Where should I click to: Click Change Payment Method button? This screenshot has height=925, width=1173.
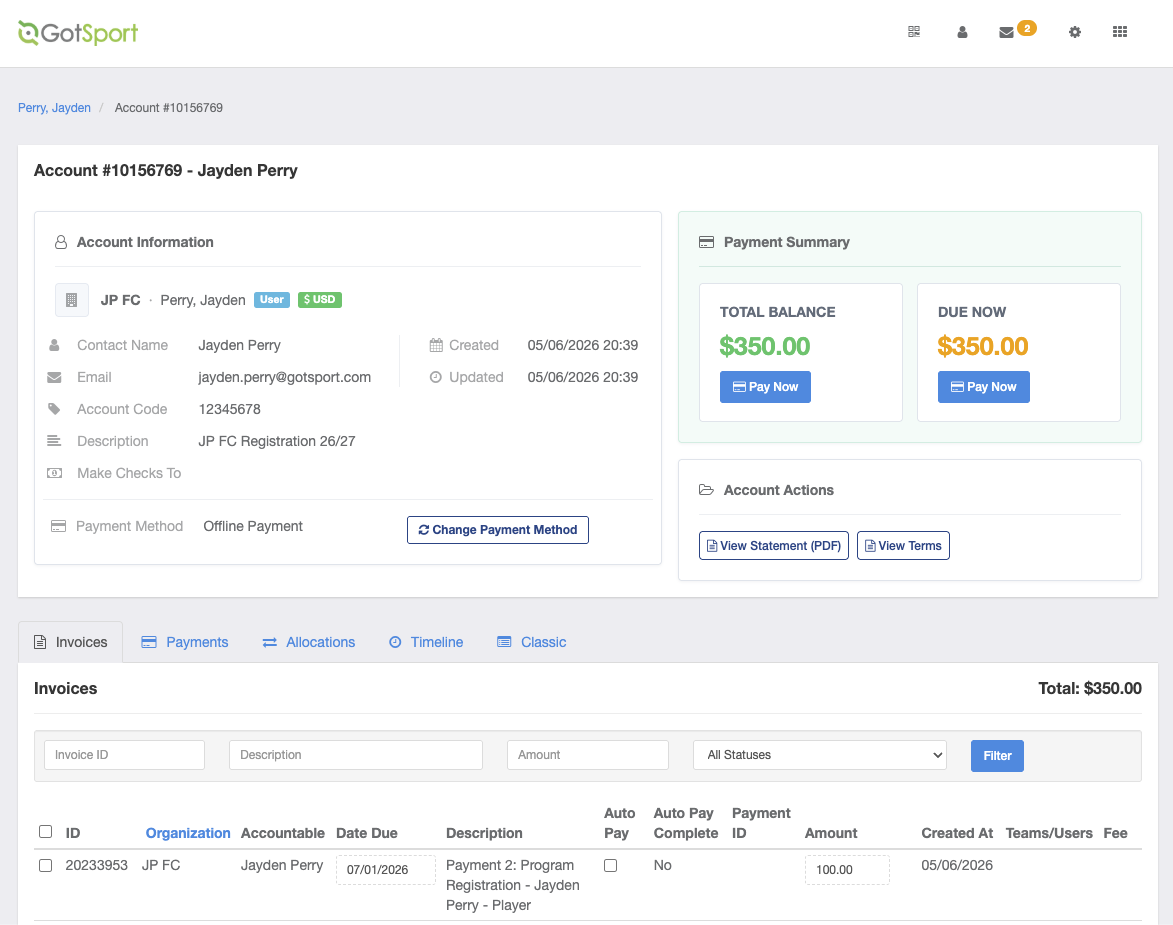click(x=497, y=530)
